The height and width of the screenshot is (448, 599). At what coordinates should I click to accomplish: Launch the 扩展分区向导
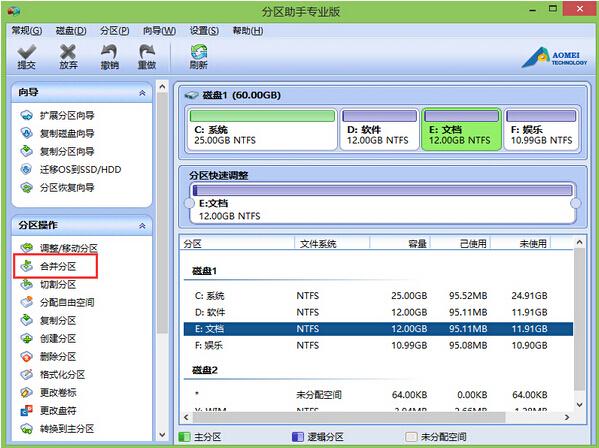point(58,115)
